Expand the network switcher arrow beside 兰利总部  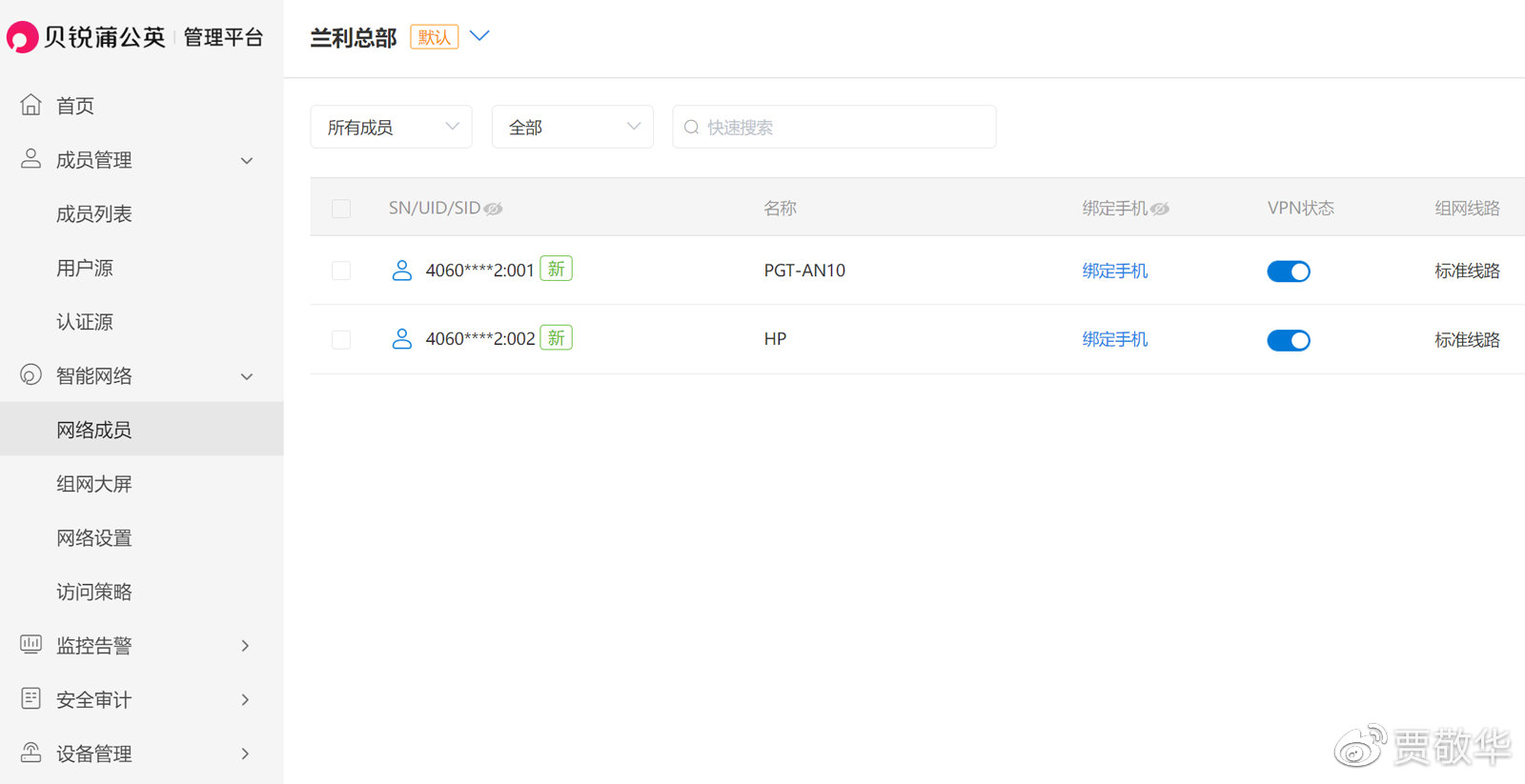click(479, 36)
